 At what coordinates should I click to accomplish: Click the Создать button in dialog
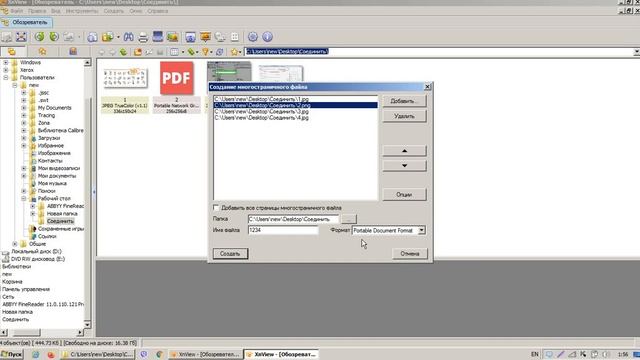point(230,253)
